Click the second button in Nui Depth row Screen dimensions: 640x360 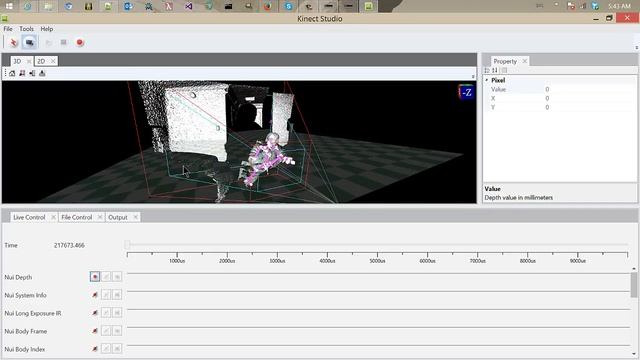106,277
